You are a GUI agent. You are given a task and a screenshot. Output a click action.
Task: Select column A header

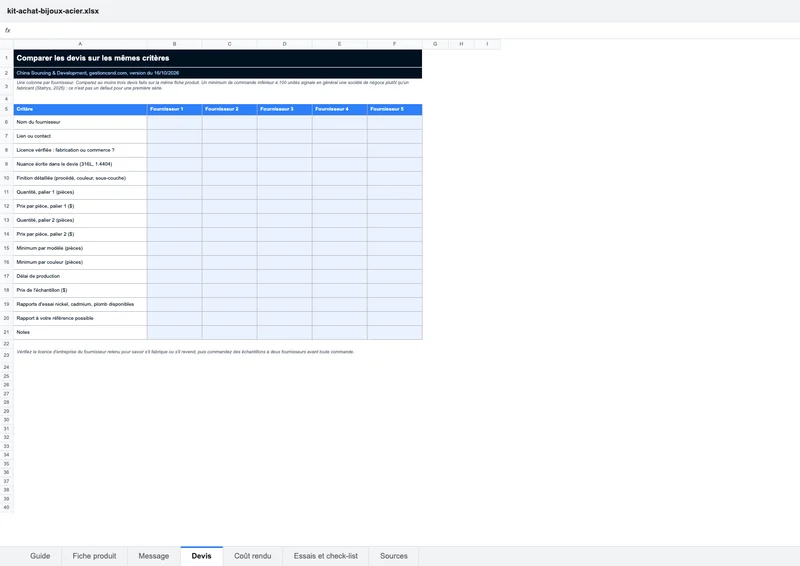[x=80, y=44]
